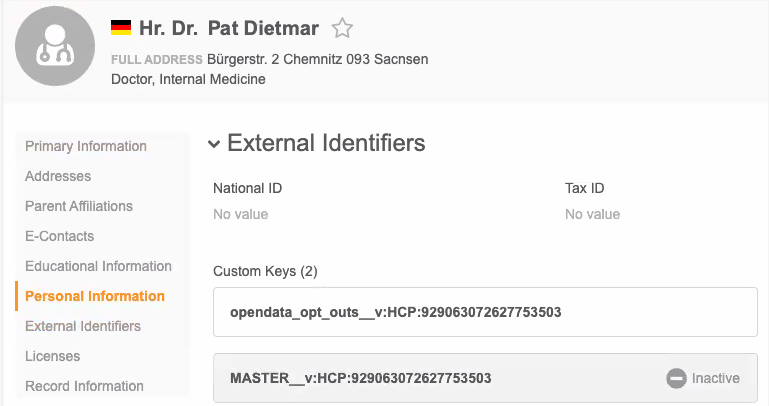Select Personal Information sidebar item
Viewport: 769px width, 406px height.
[x=95, y=296]
